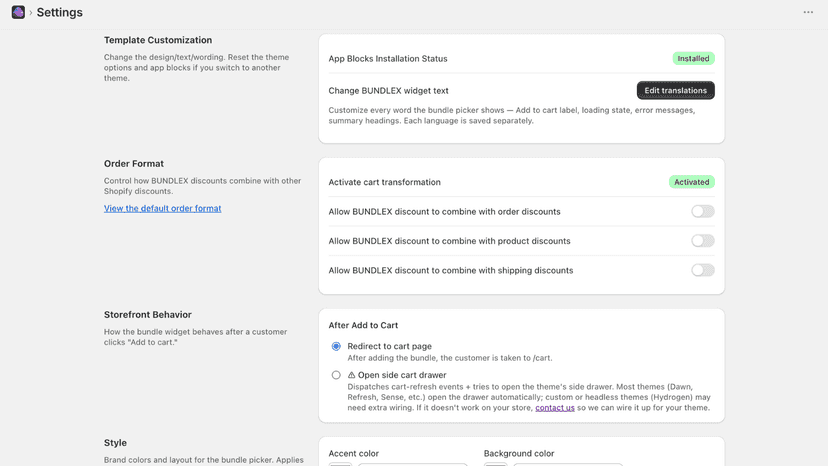Click the Style section heading

[115, 443]
